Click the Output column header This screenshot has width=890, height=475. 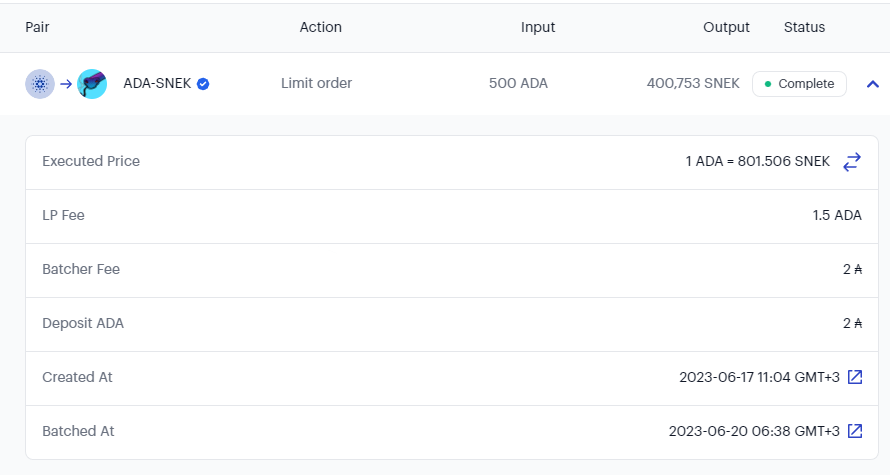(x=727, y=27)
